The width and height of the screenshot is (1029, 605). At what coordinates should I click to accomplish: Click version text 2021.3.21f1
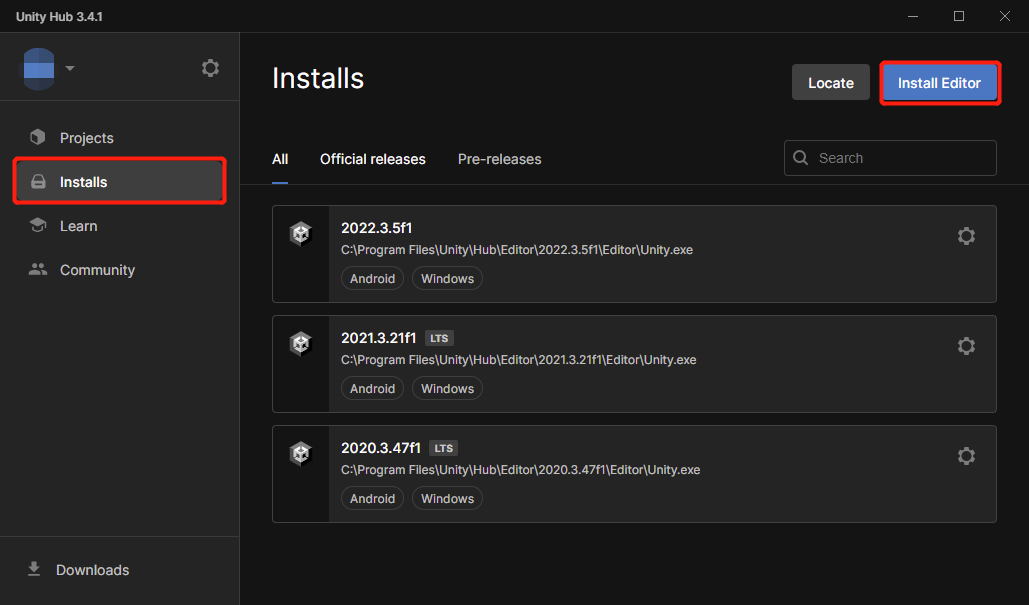tap(379, 338)
